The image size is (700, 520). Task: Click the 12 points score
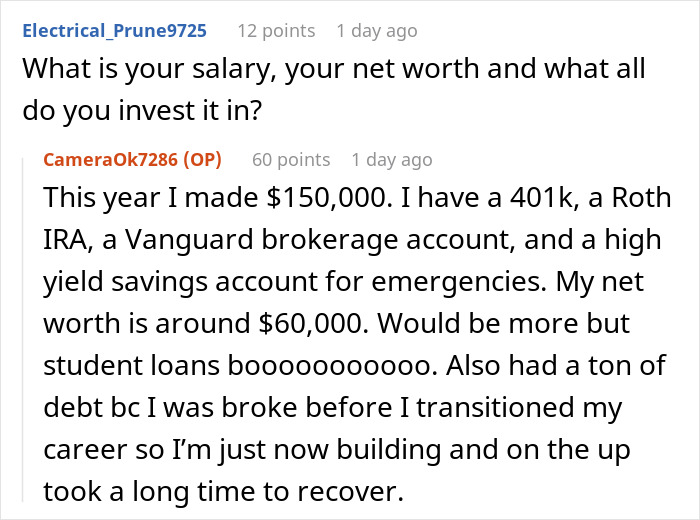[275, 31]
